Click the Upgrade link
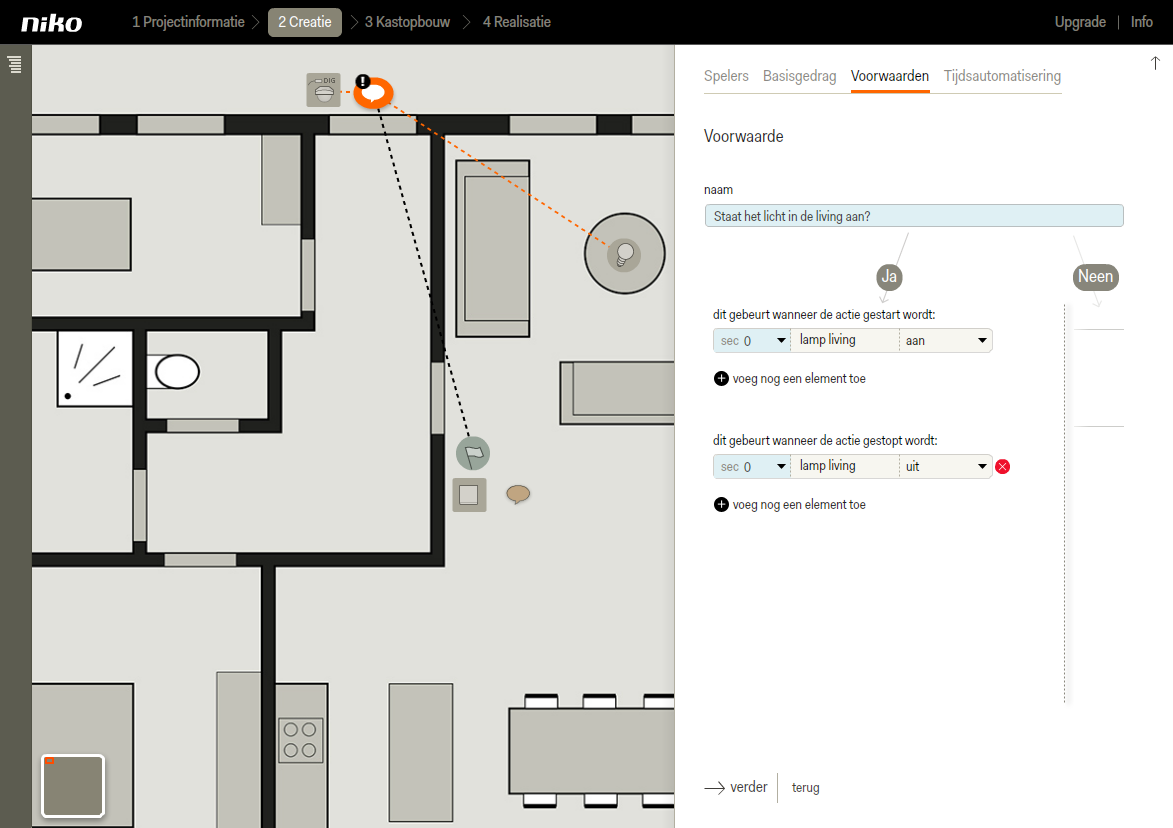 [x=1079, y=22]
